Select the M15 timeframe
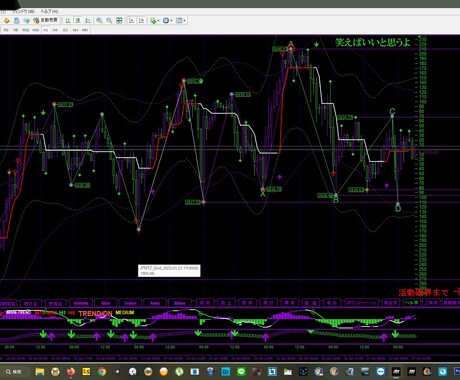The height and width of the screenshot is (380, 460). pyautogui.click(x=26, y=30)
